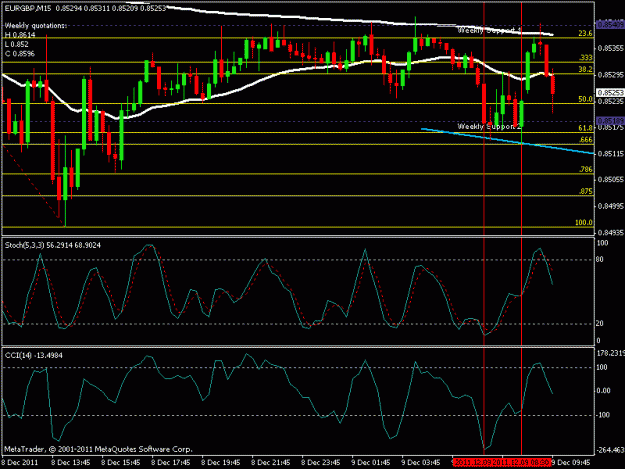Image resolution: width=625 pixels, height=469 pixels.
Task: Click the 'C 0.8596' weekly close value
Action: [x=20, y=54]
